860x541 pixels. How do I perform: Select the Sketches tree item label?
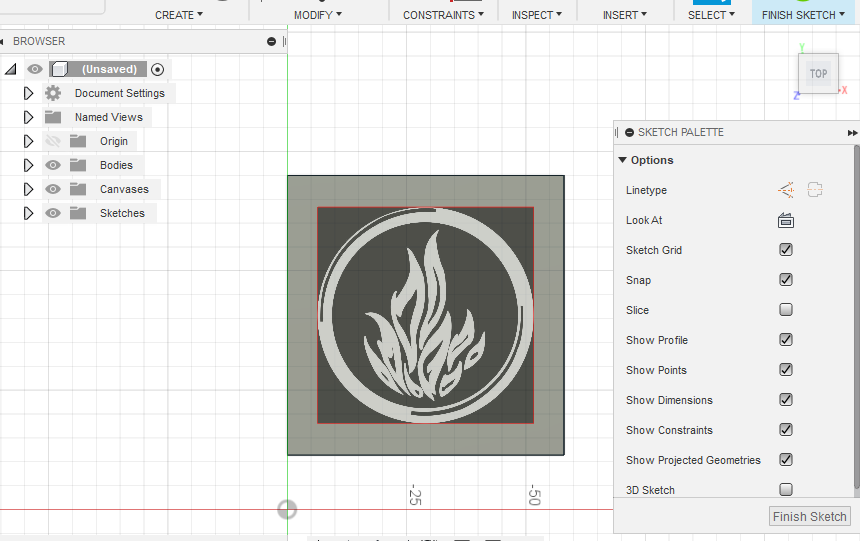point(122,213)
